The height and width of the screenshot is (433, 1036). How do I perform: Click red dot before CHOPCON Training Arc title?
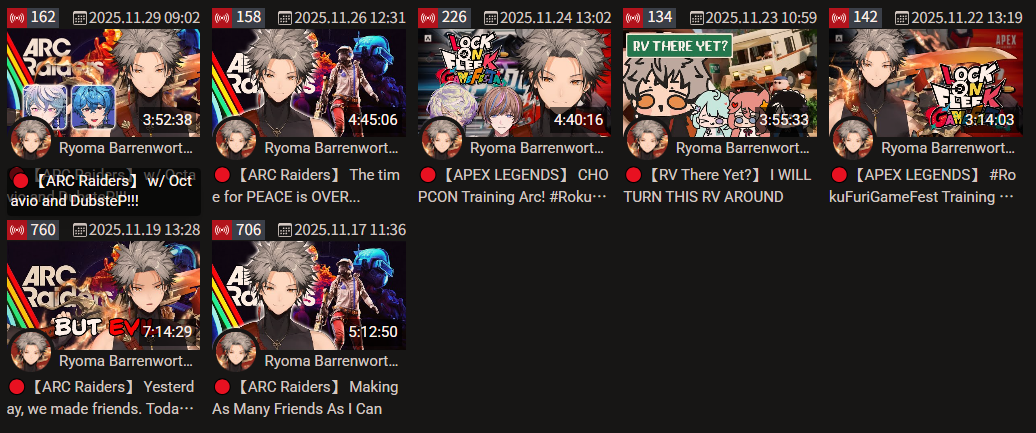tap(428, 175)
